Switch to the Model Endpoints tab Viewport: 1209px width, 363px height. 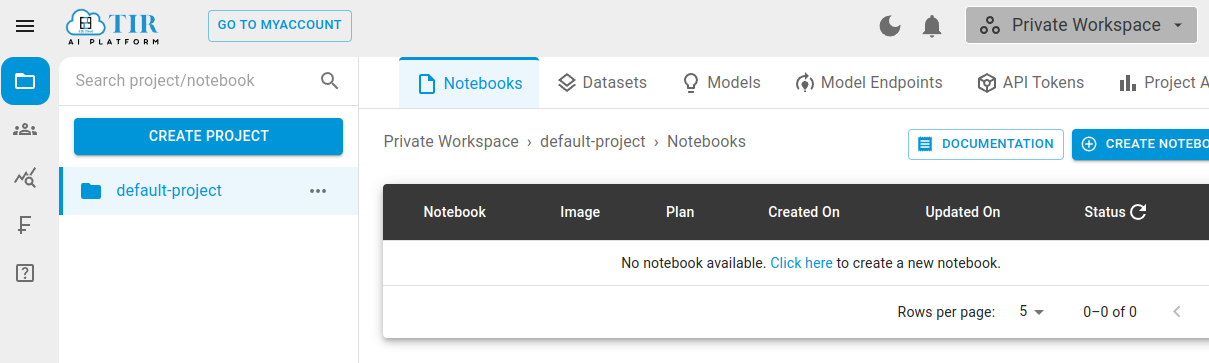(869, 83)
